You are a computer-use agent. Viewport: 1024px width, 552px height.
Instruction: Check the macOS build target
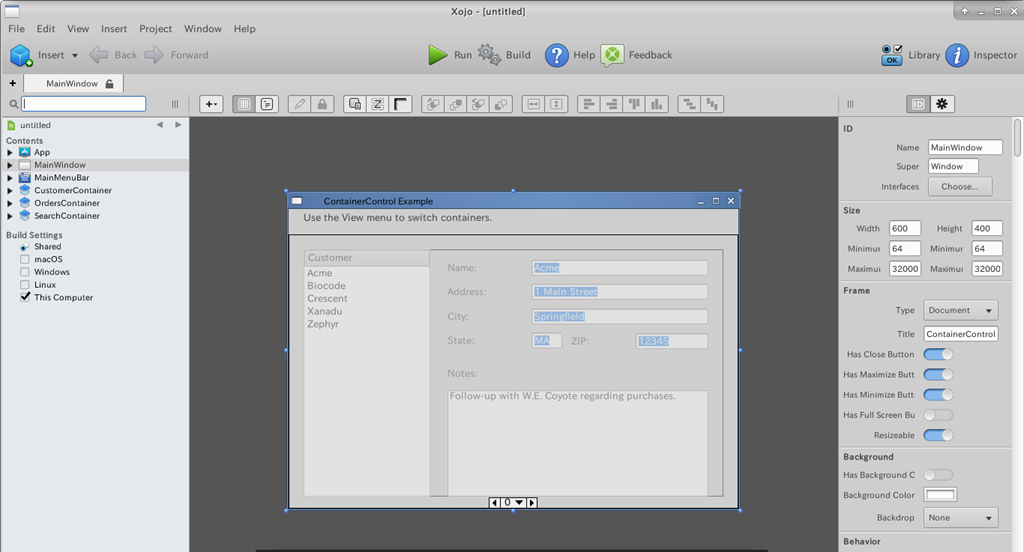click(25, 259)
